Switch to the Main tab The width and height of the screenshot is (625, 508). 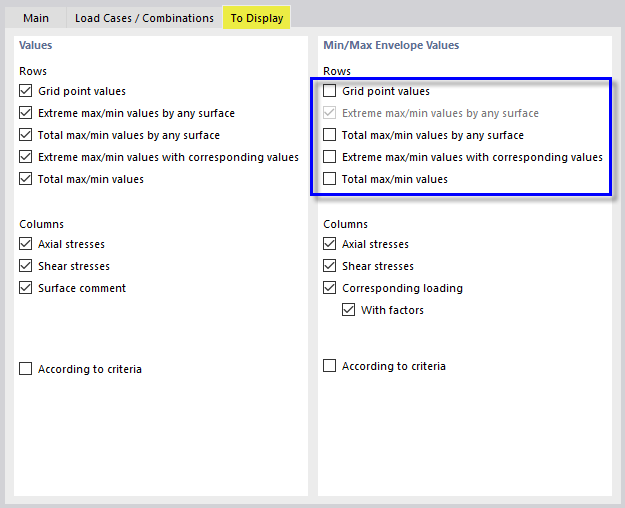point(36,18)
